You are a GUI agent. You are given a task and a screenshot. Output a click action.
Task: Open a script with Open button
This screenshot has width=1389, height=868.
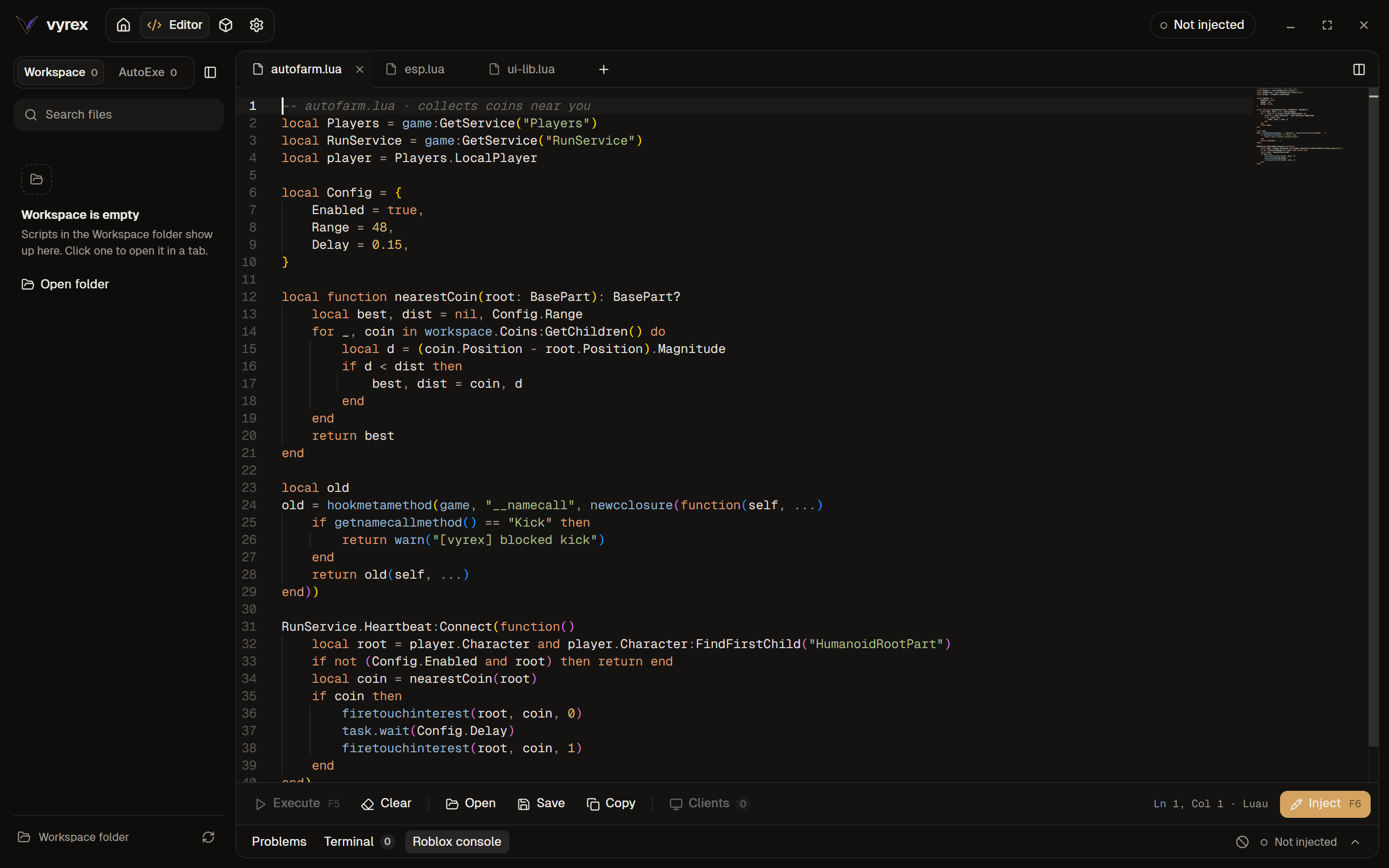[471, 804]
